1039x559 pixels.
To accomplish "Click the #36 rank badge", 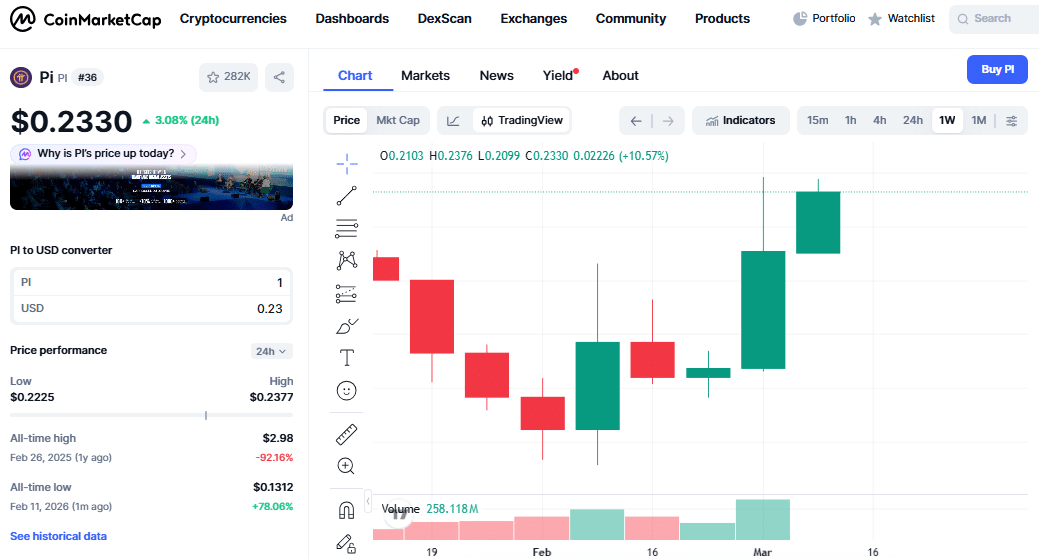I will tap(87, 77).
